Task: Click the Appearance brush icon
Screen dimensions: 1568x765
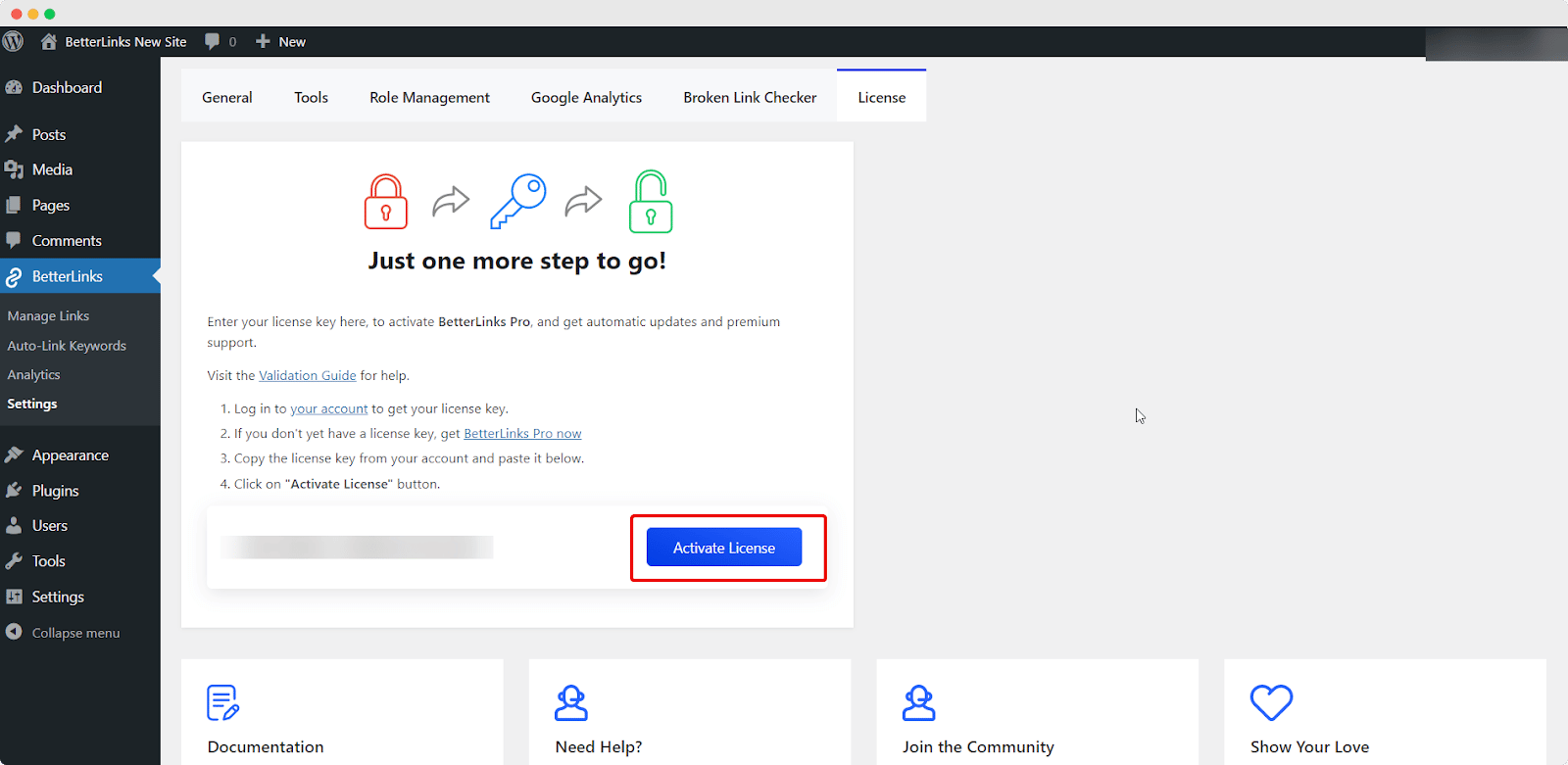Action: (14, 454)
